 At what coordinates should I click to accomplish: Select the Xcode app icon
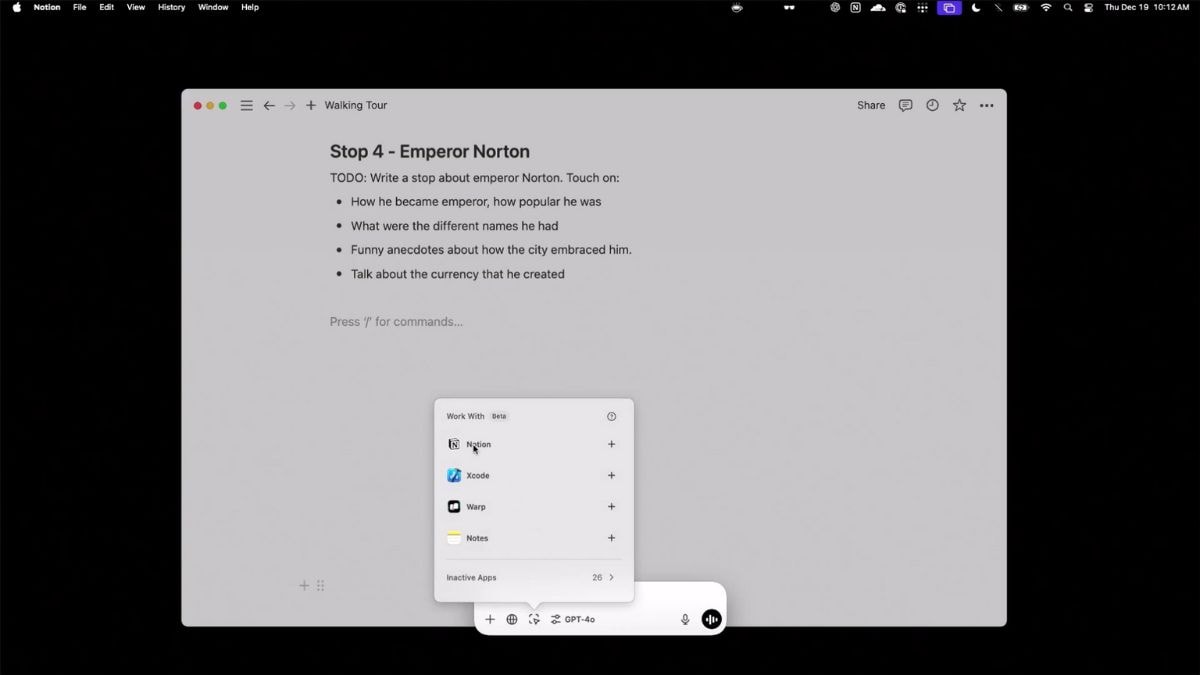454,475
